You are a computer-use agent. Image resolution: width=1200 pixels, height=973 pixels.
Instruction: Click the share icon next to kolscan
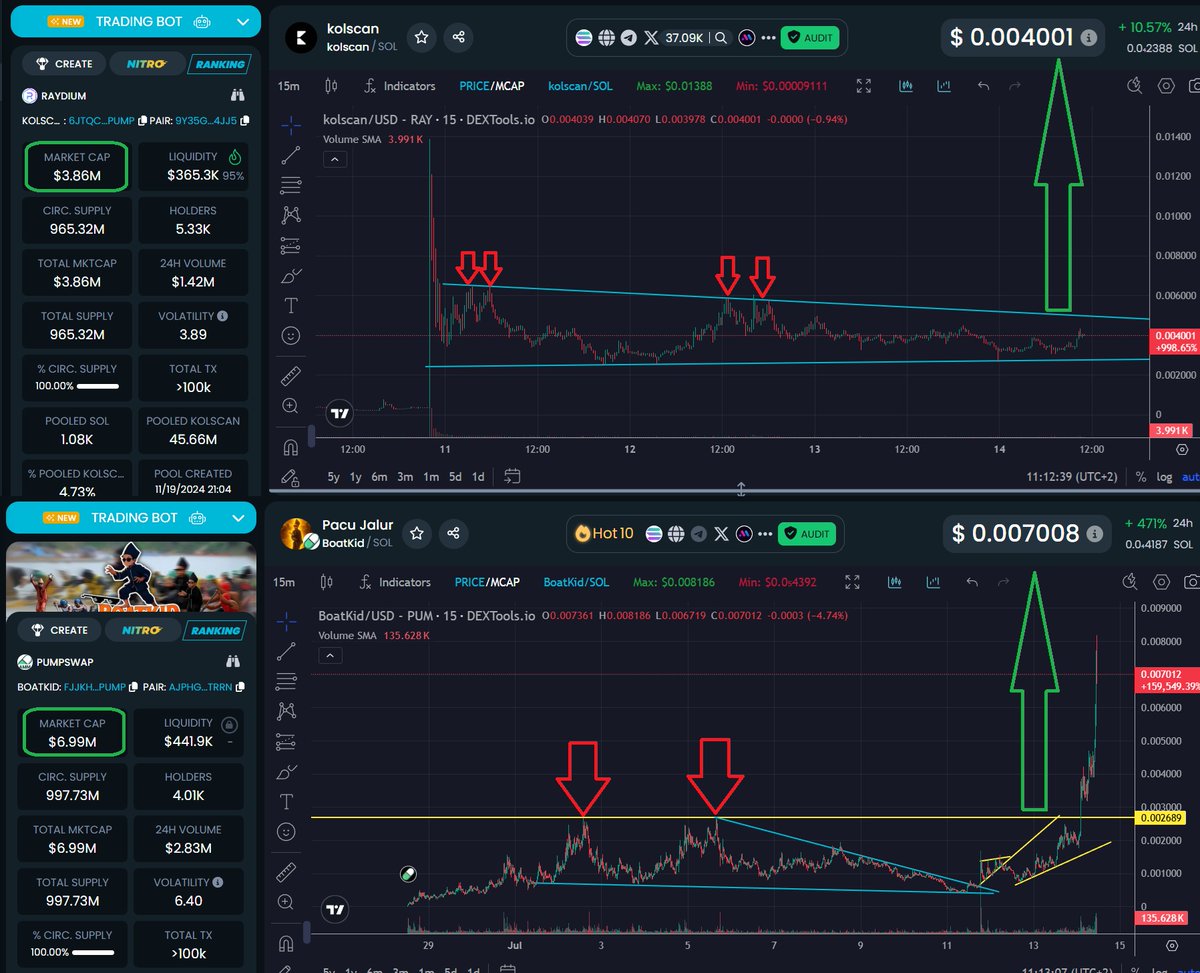458,37
